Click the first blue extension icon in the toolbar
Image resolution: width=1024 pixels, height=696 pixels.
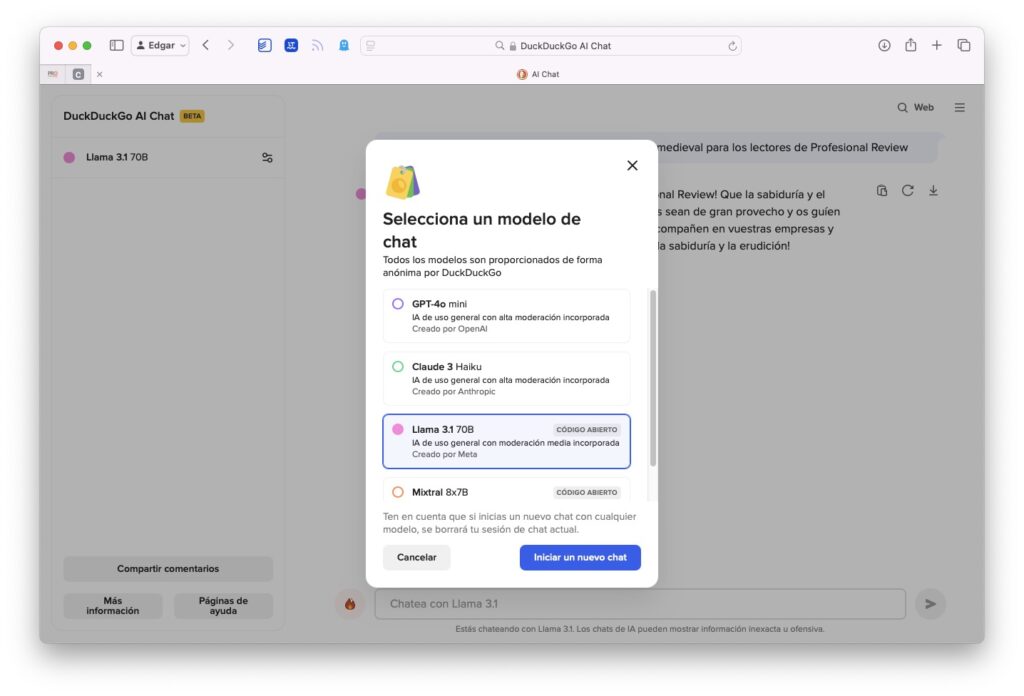264,45
